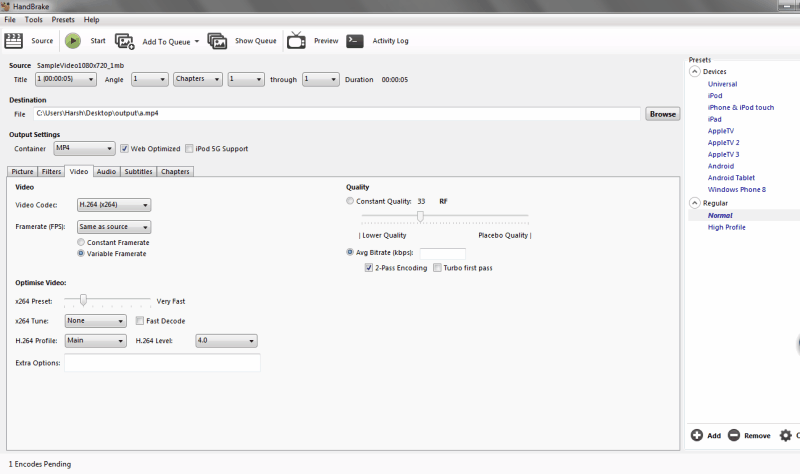Image resolution: width=800 pixels, height=474 pixels.
Task: Open the Add To Queue dropdown arrow
Action: pyautogui.click(x=196, y=41)
